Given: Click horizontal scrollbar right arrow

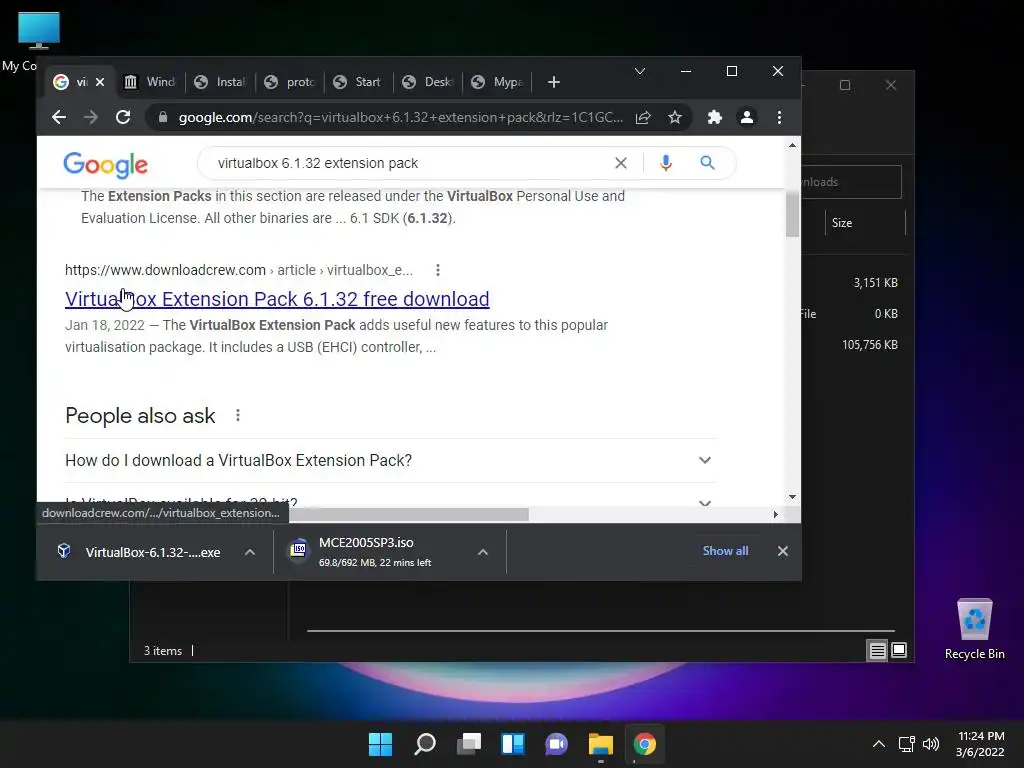Looking at the screenshot, I should pyautogui.click(x=775, y=515).
